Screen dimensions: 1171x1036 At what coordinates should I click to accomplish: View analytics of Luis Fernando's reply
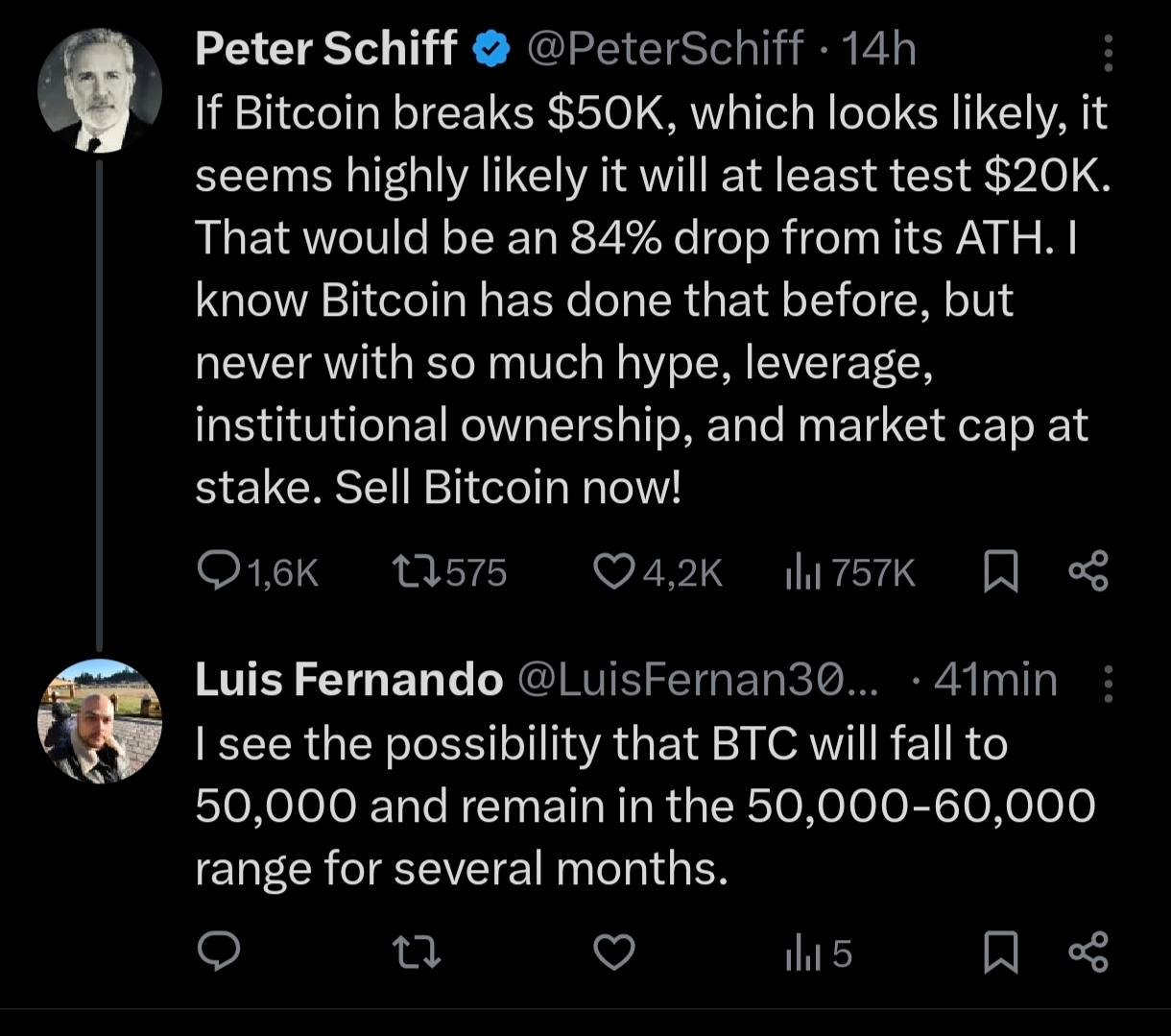800,953
